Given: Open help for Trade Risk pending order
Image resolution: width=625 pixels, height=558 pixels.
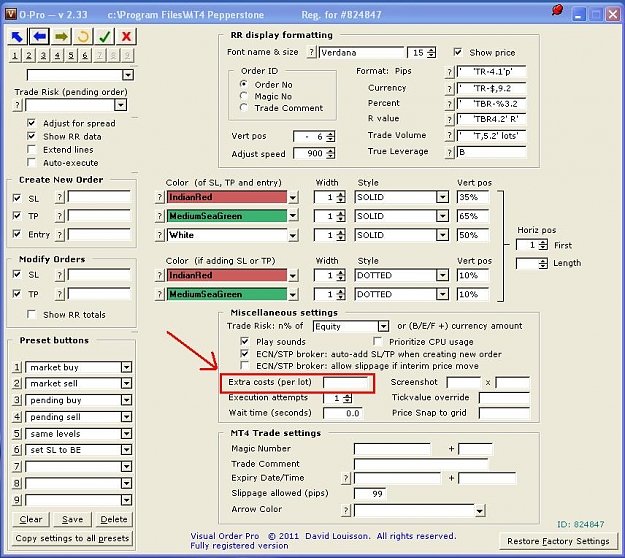Looking at the screenshot, I should click(x=17, y=105).
